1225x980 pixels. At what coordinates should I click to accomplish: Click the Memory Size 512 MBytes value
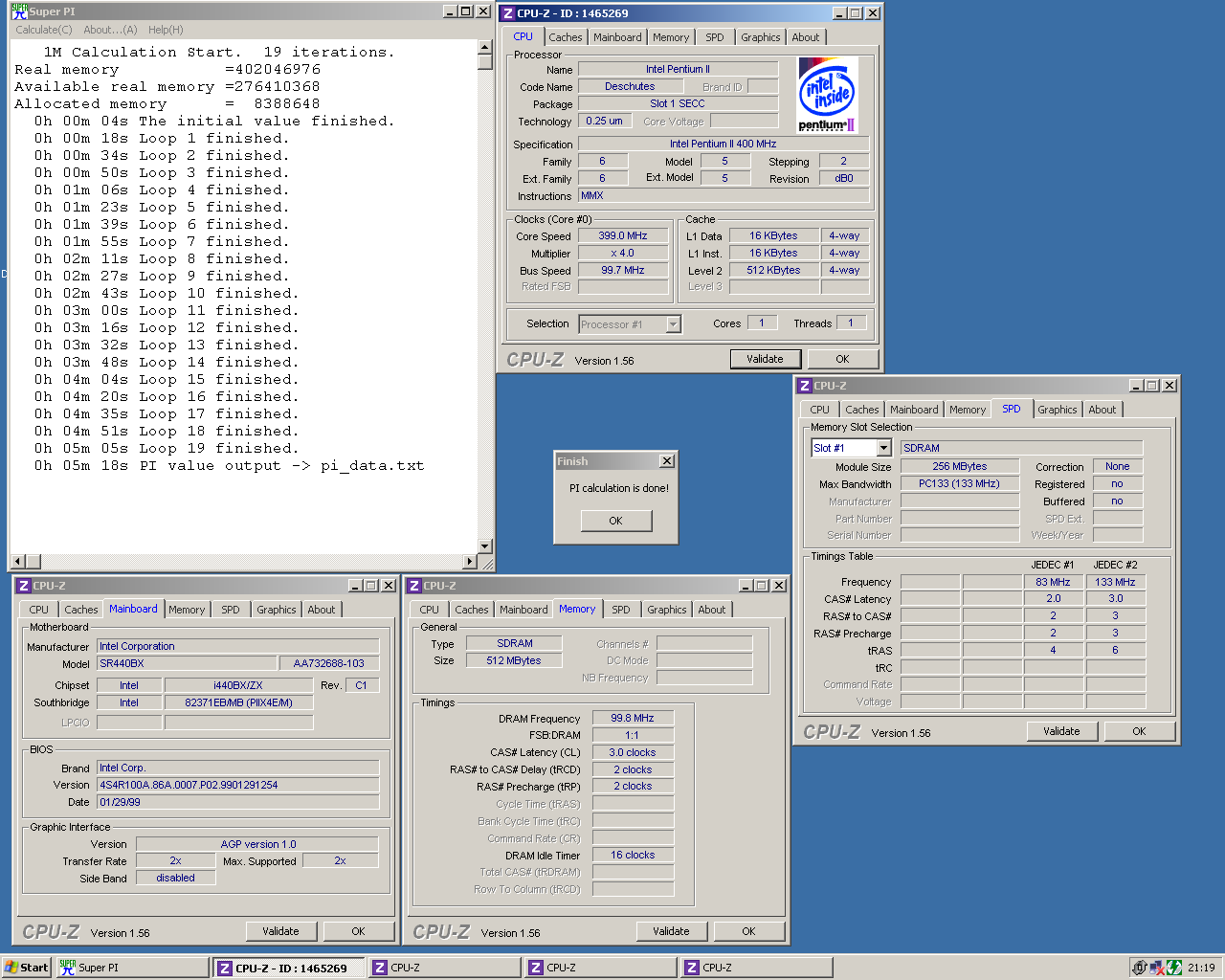[x=514, y=660]
